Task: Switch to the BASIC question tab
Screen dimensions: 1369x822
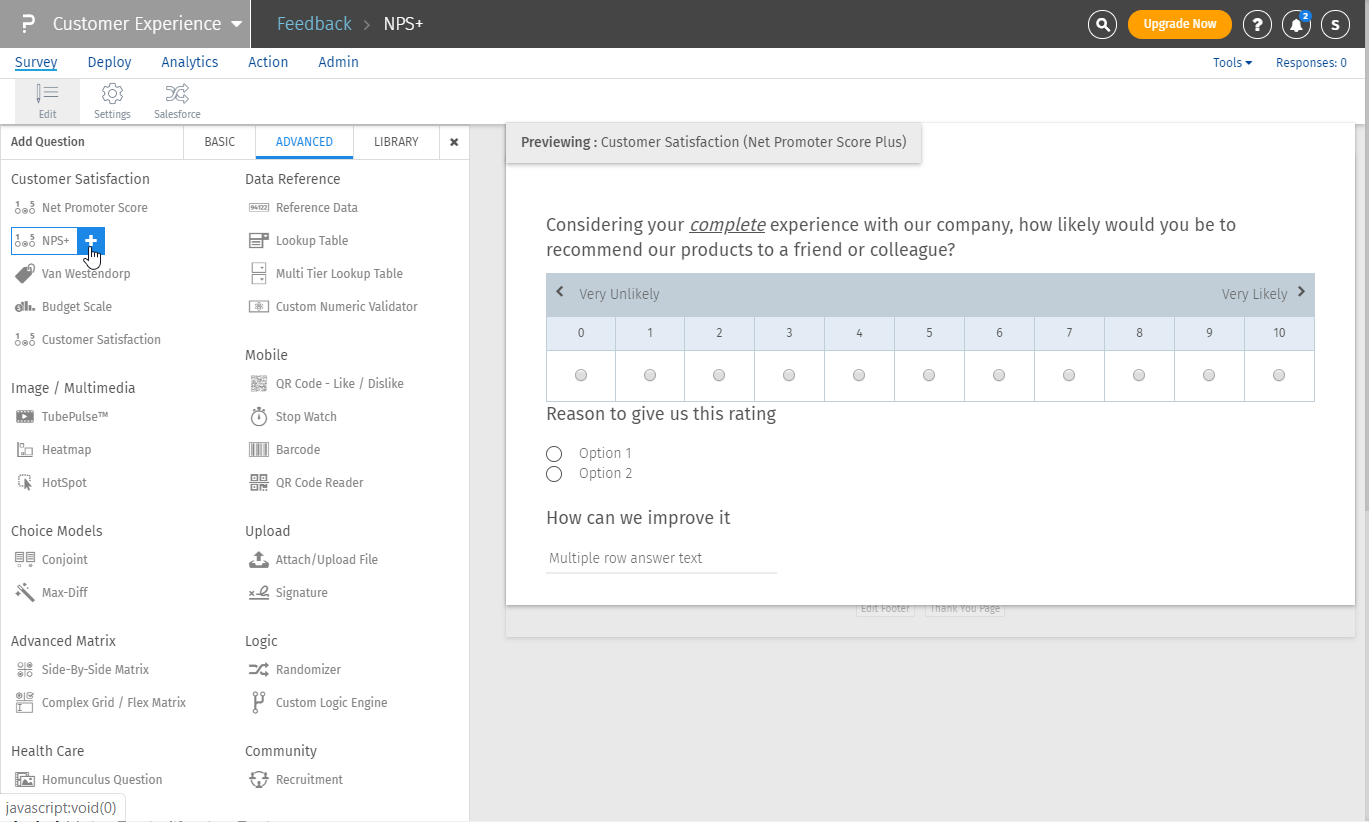Action: click(219, 142)
